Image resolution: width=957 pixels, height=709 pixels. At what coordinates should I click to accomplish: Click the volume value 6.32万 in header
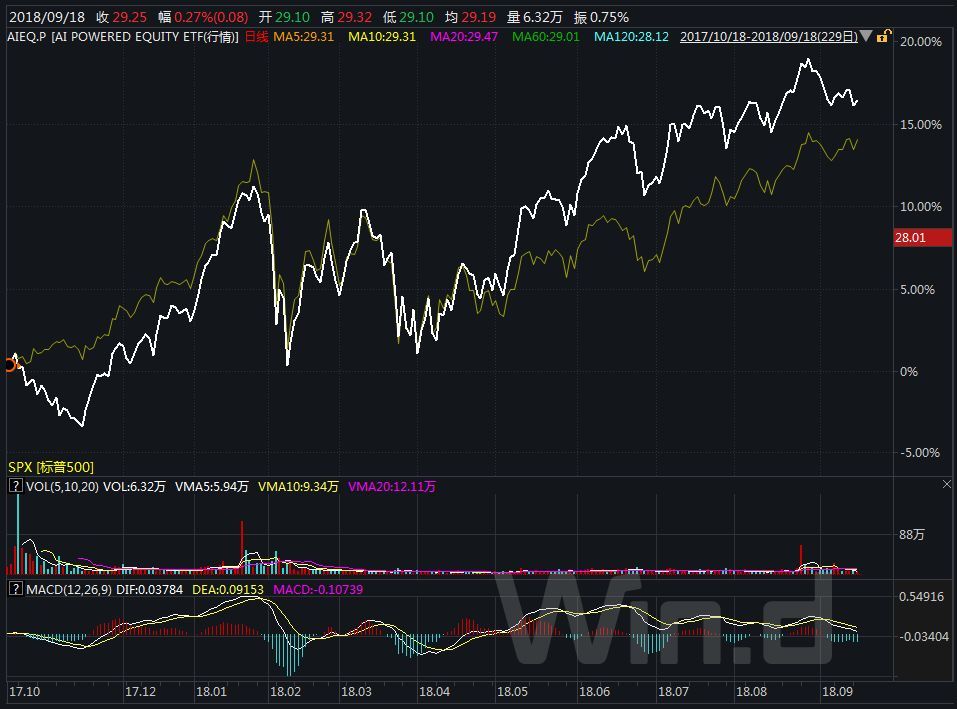tap(542, 17)
